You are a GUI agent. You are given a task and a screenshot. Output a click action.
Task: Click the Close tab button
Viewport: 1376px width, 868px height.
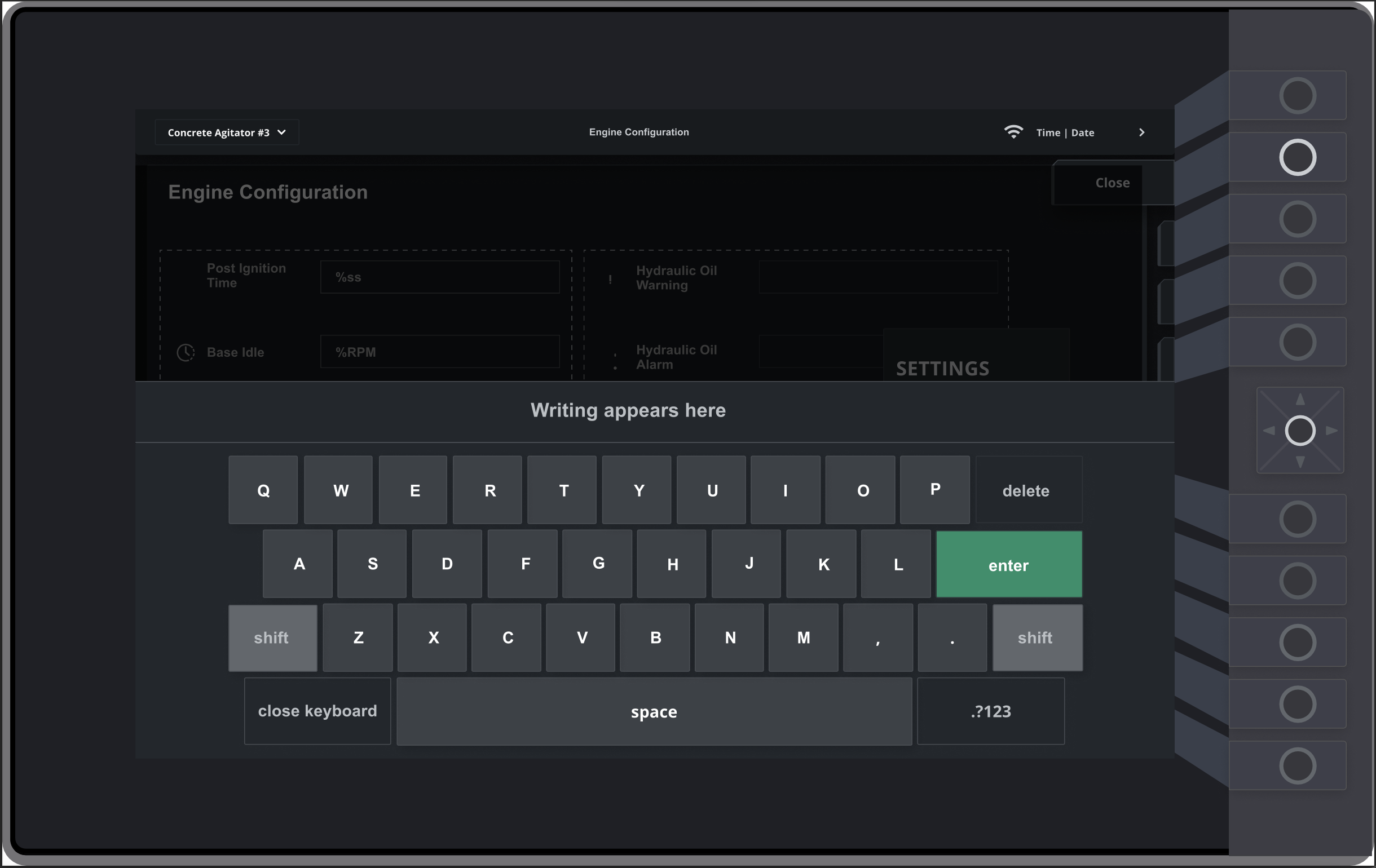[x=1112, y=183]
